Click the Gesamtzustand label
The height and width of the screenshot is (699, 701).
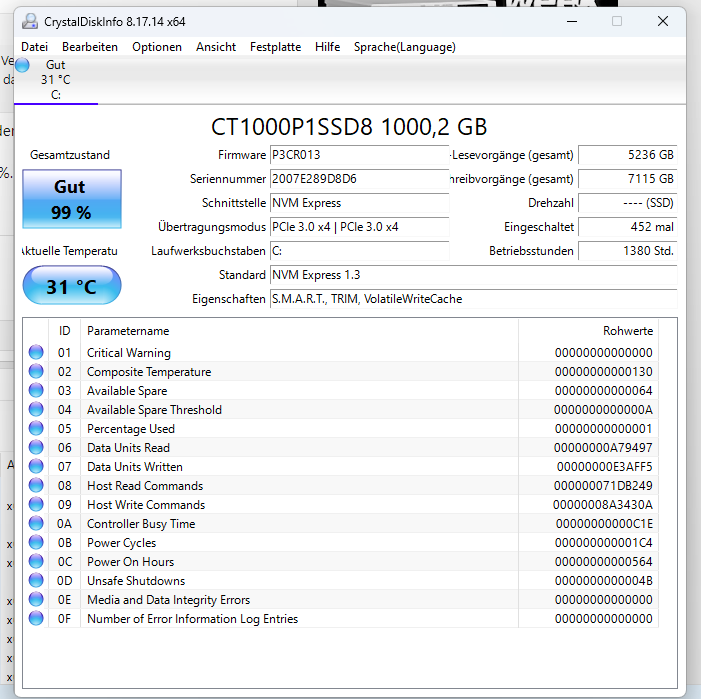70,155
